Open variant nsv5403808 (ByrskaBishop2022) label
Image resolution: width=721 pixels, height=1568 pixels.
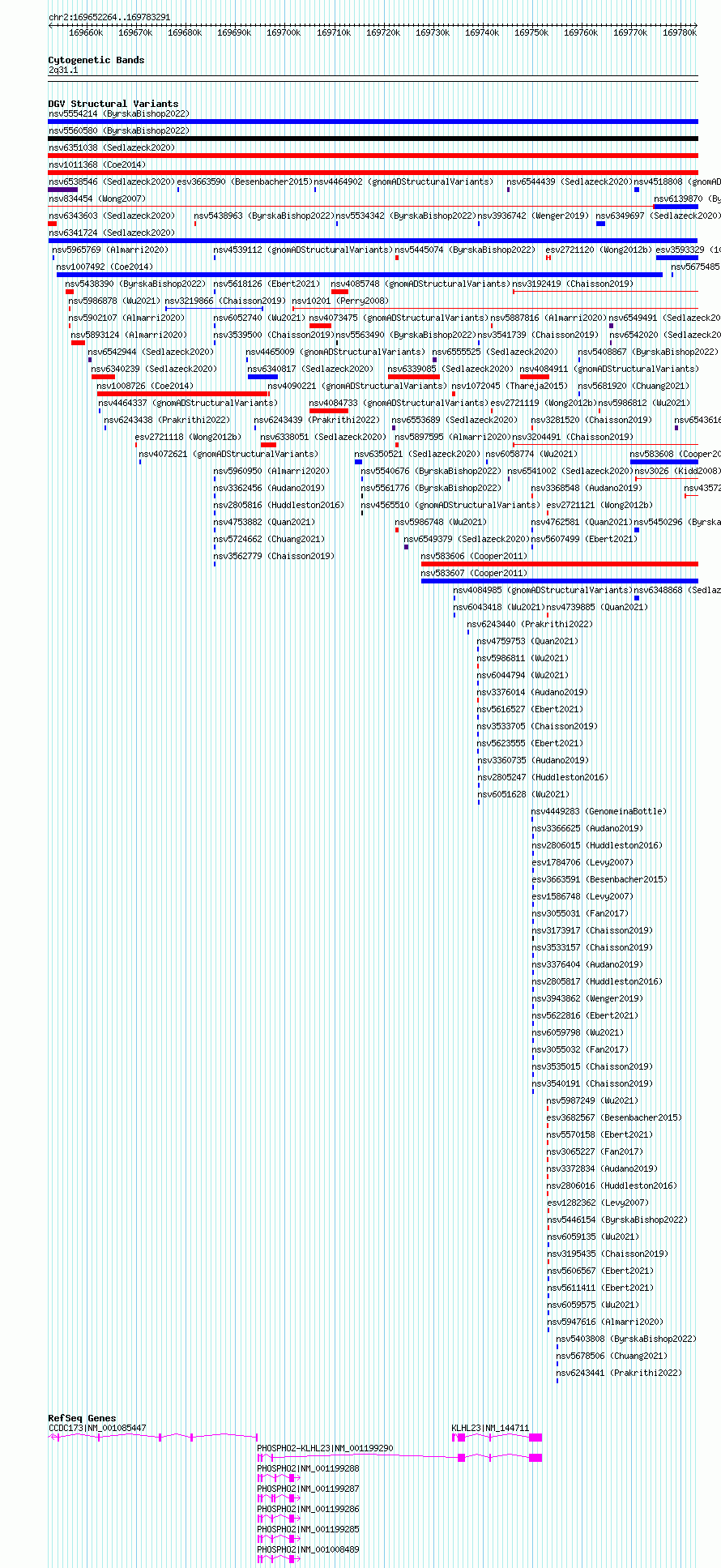click(x=626, y=1339)
